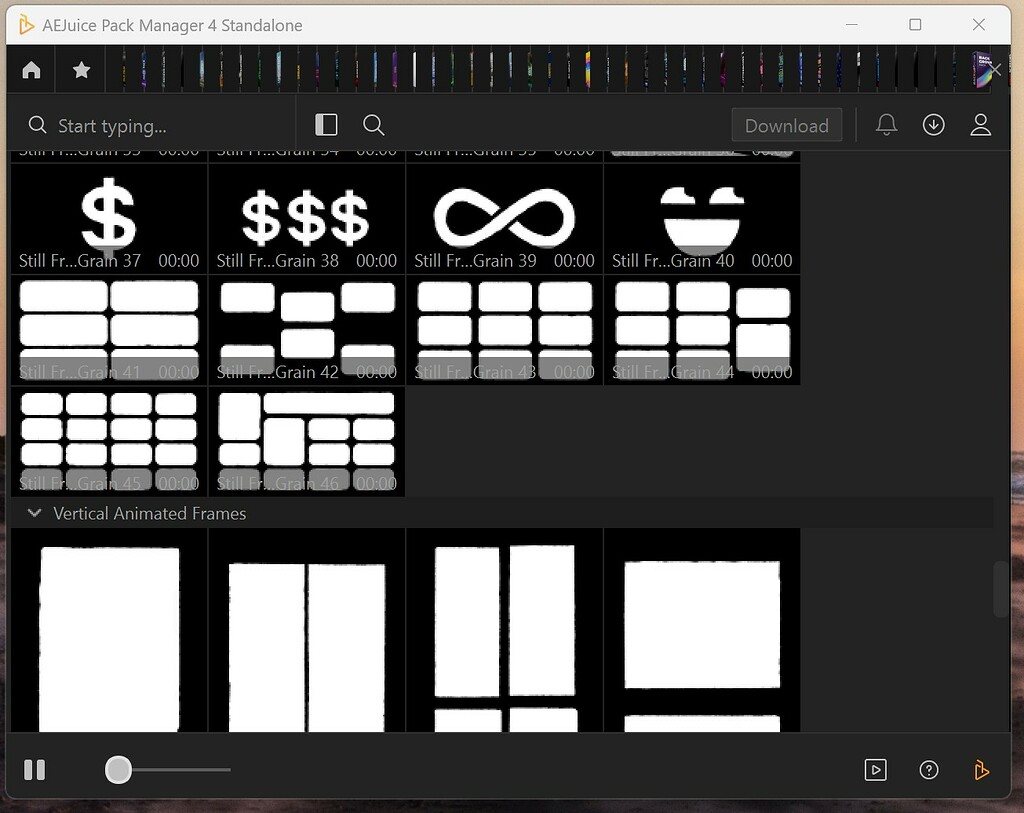1024x813 pixels.
Task: Open the Favorites star tab
Action: click(82, 70)
